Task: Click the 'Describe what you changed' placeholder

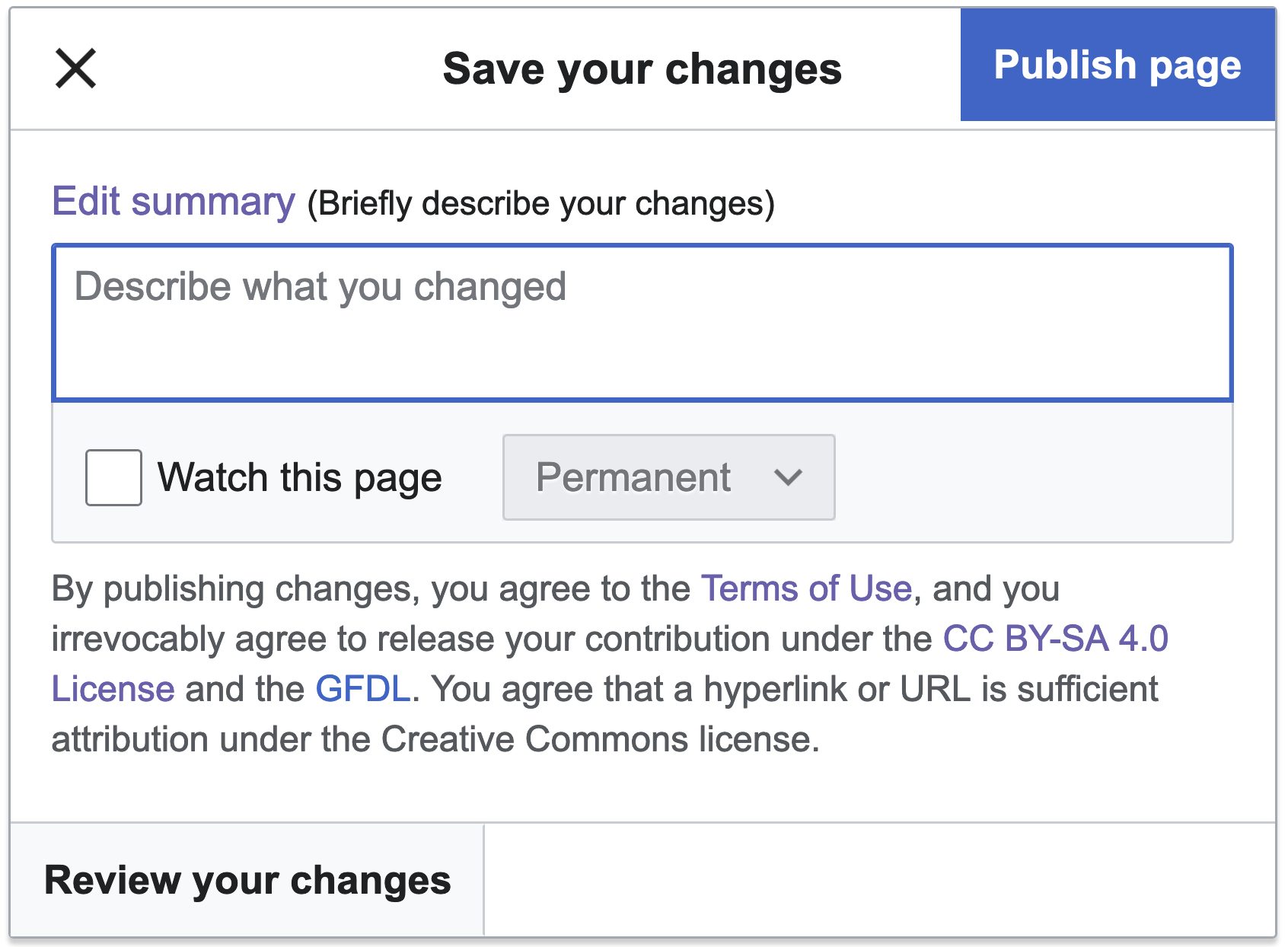Action: tap(320, 287)
